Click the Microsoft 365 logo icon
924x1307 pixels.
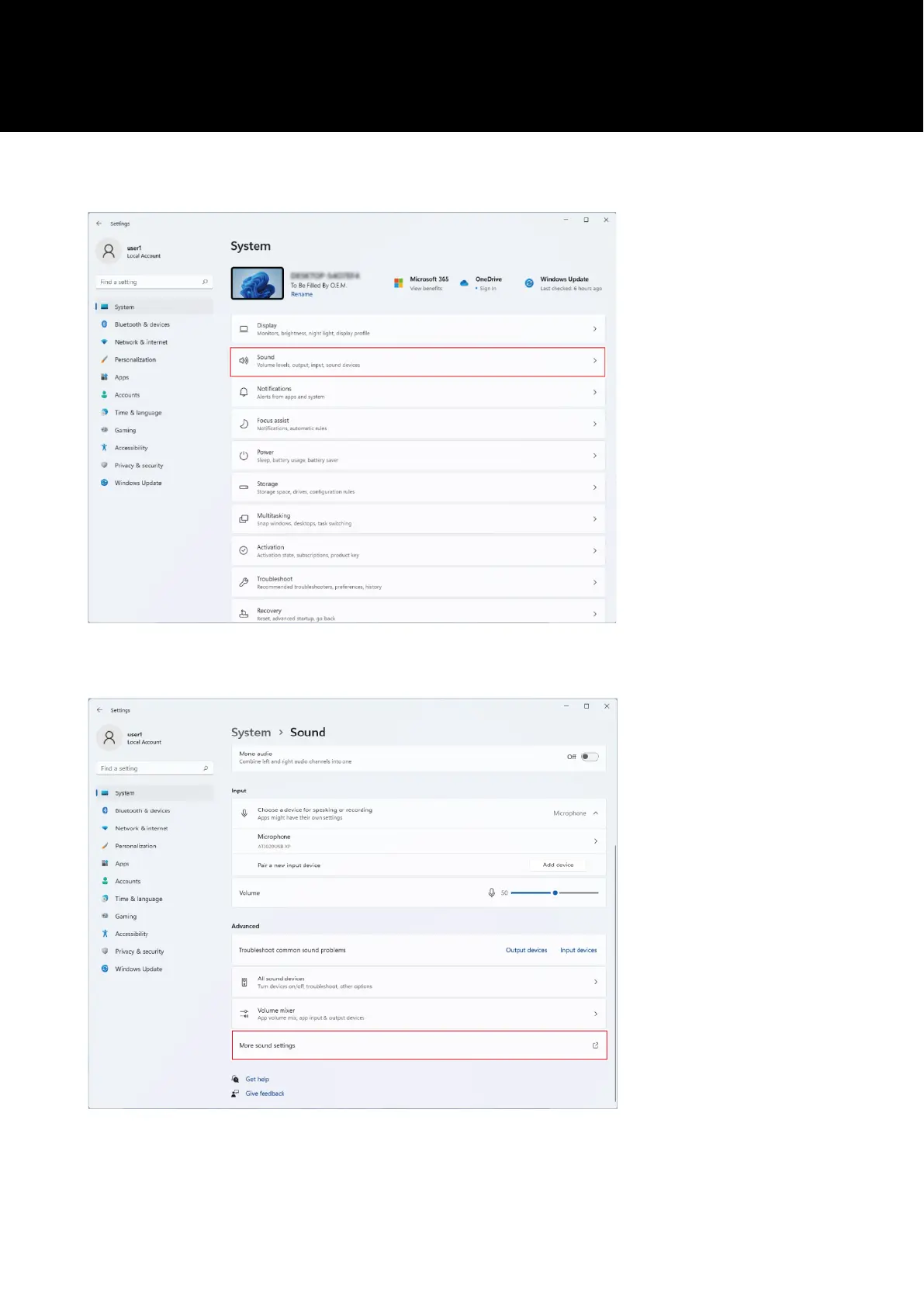click(399, 283)
